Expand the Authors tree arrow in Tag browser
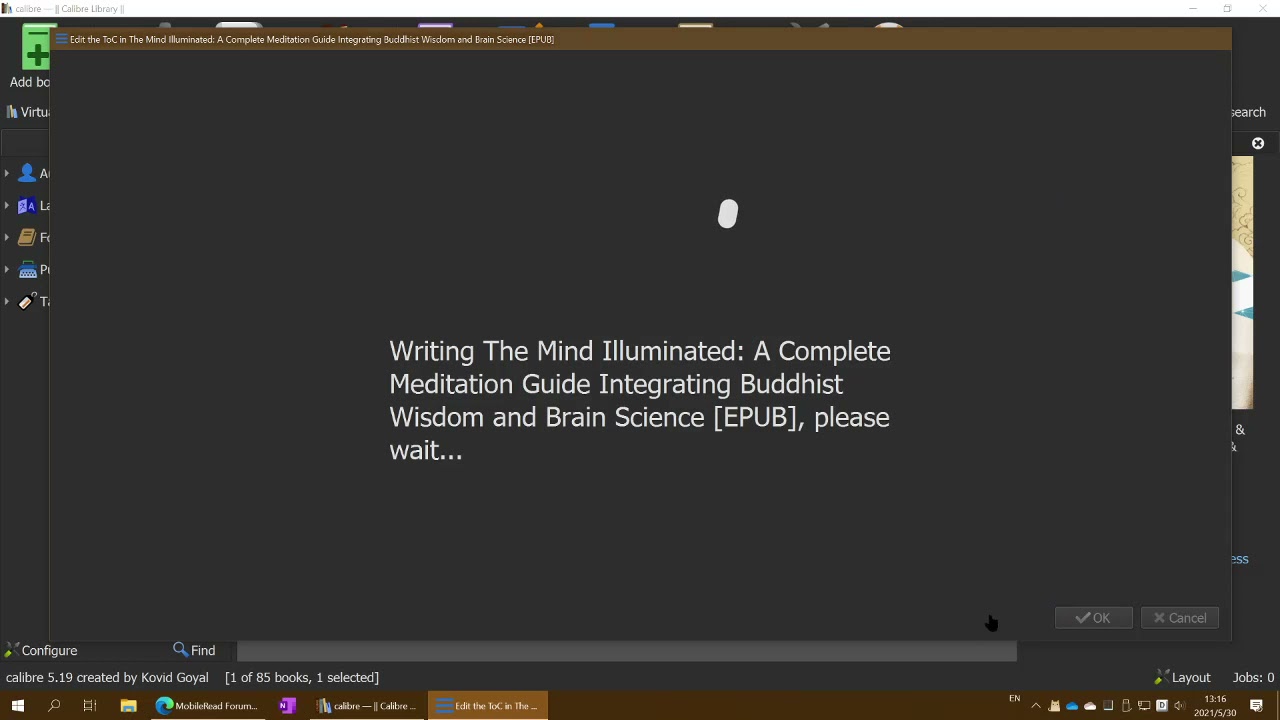This screenshot has height=720, width=1280. (x=7, y=173)
